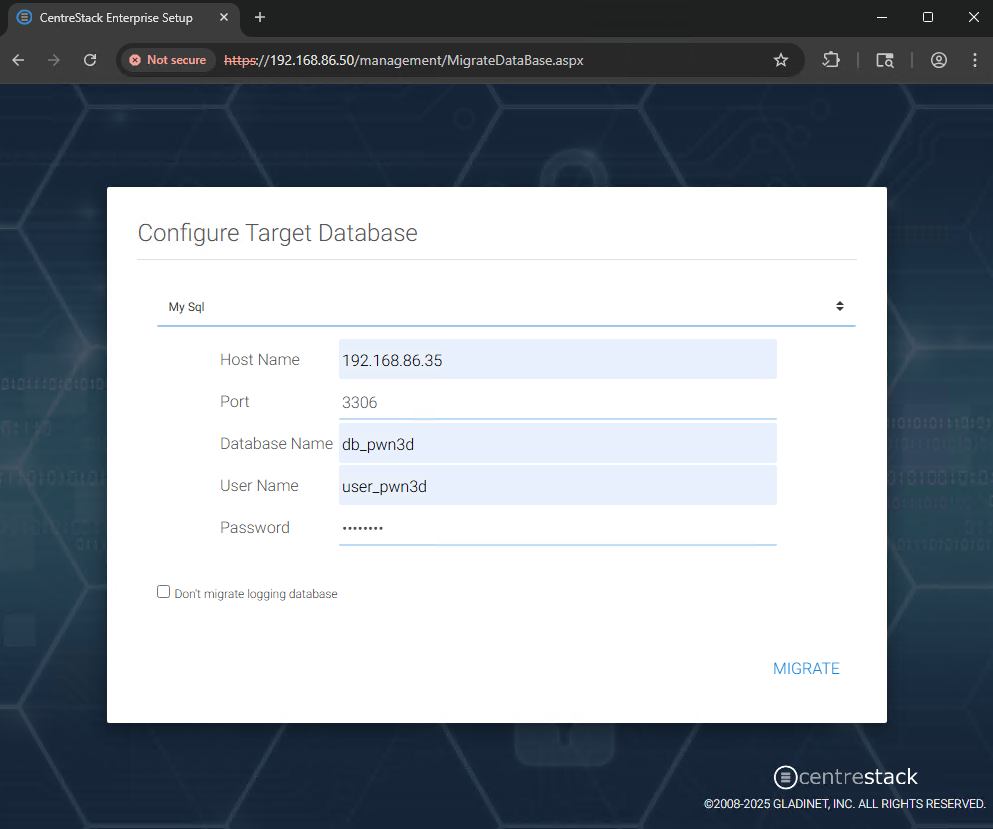Bookmark this page with the star icon
Screen dimensions: 993x829
pos(781,60)
